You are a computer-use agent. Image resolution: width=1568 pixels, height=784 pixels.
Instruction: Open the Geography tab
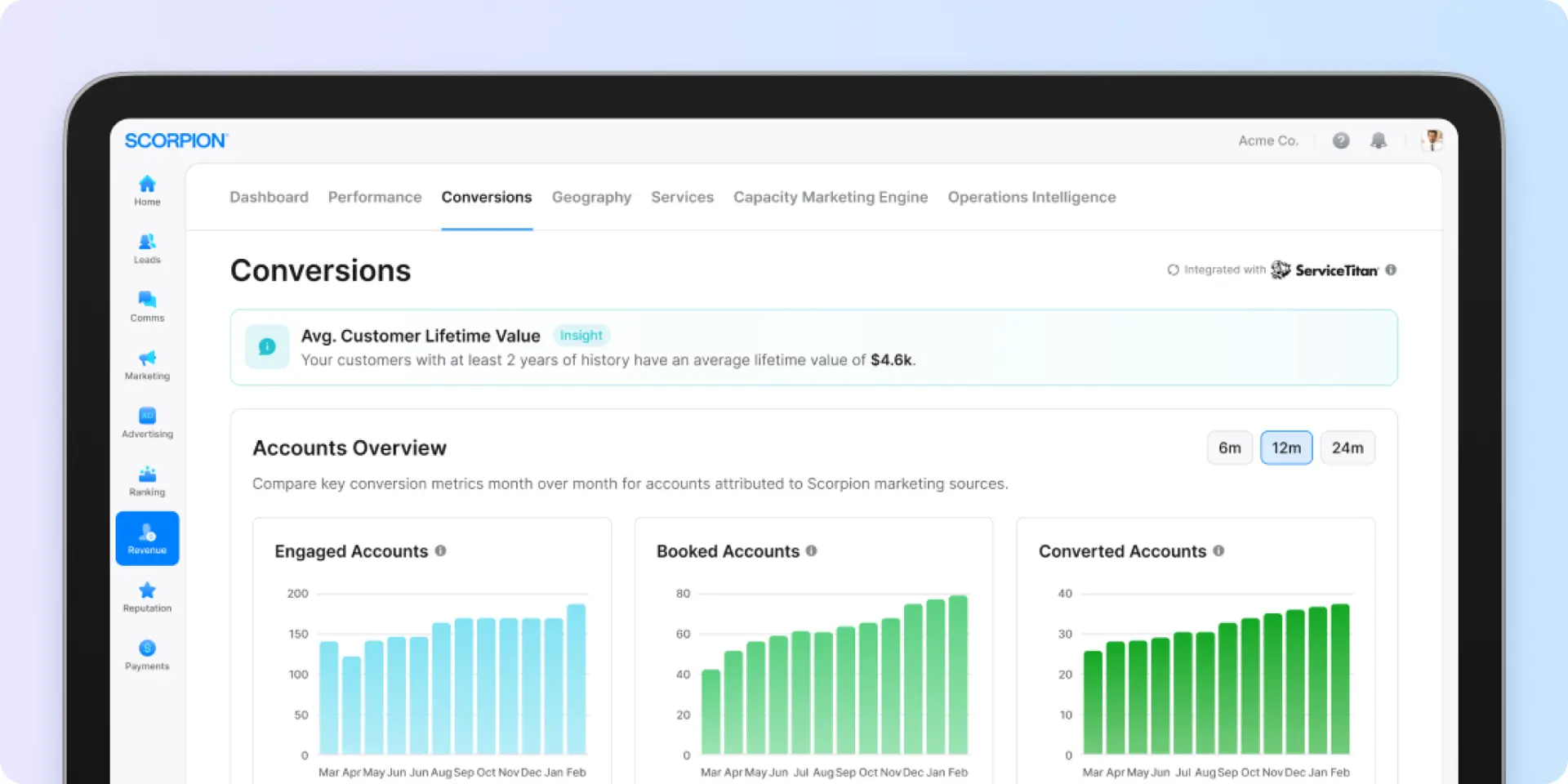[591, 197]
